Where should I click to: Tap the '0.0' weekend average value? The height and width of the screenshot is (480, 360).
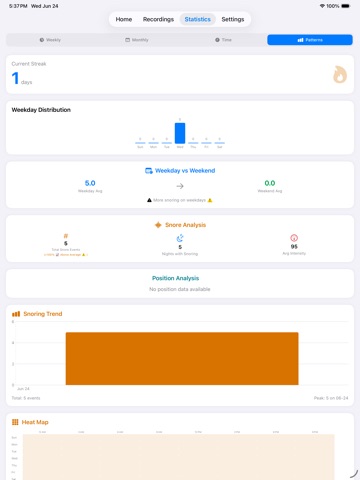(270, 183)
